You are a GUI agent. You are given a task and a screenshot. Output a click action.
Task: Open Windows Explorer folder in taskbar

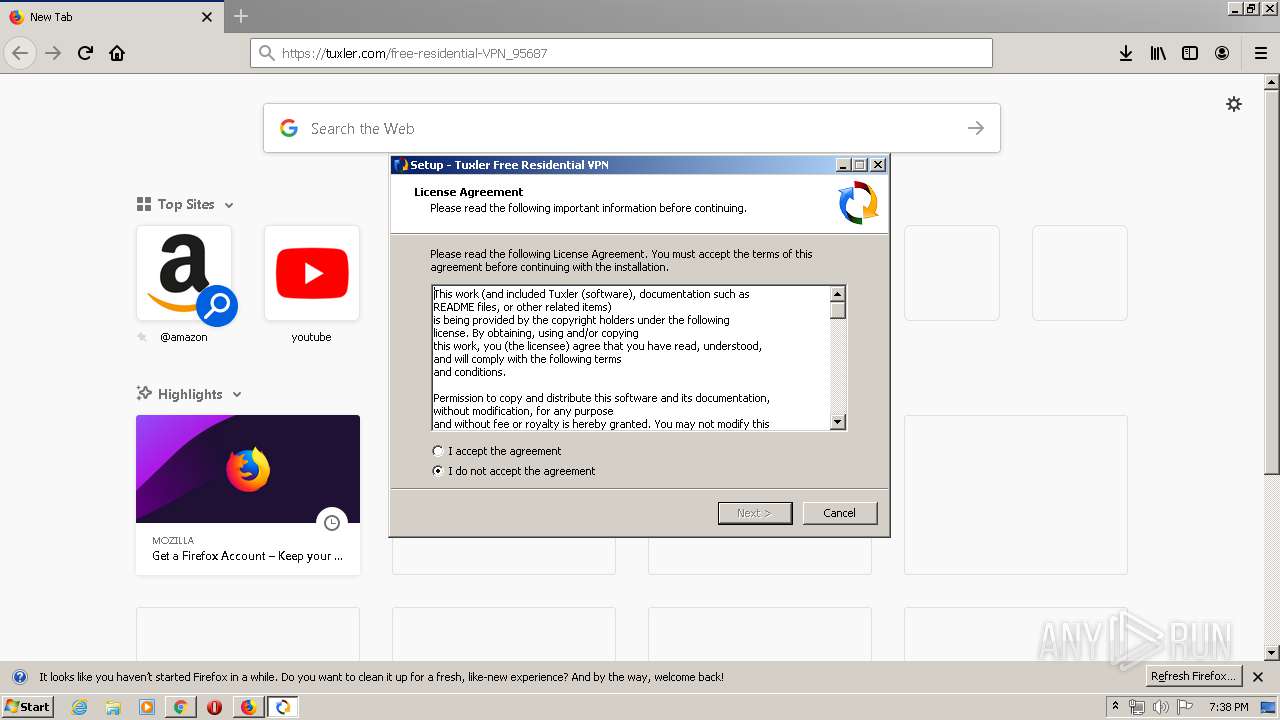(113, 707)
